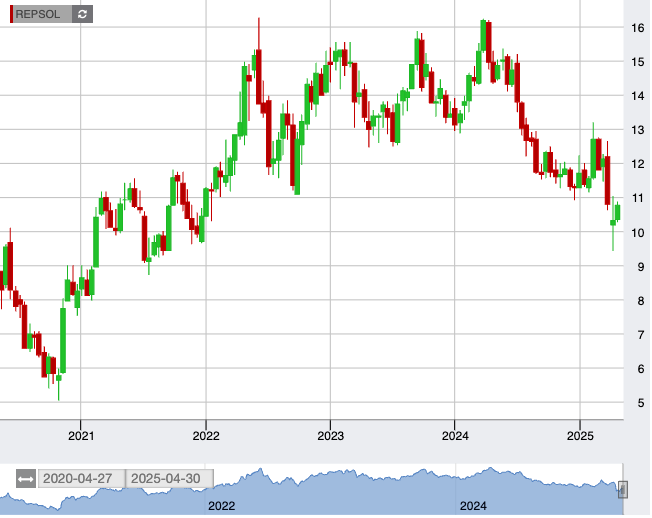Click the 2024 label in the navigator
Image resolution: width=652 pixels, height=518 pixels.
(473, 506)
